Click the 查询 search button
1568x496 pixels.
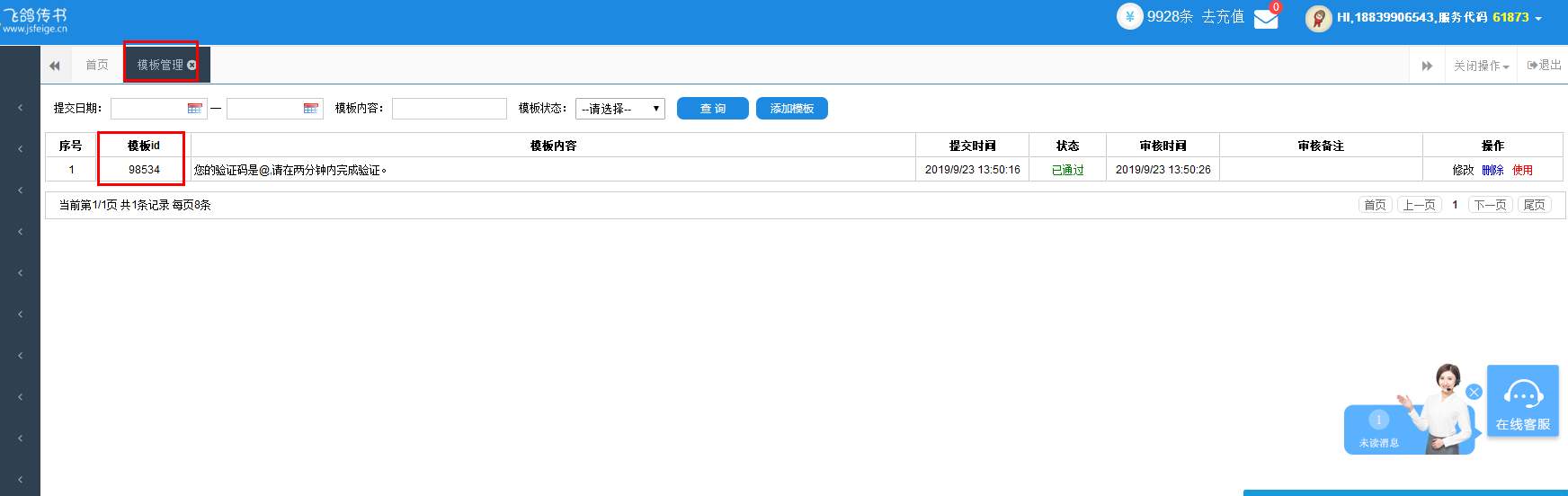(x=713, y=108)
